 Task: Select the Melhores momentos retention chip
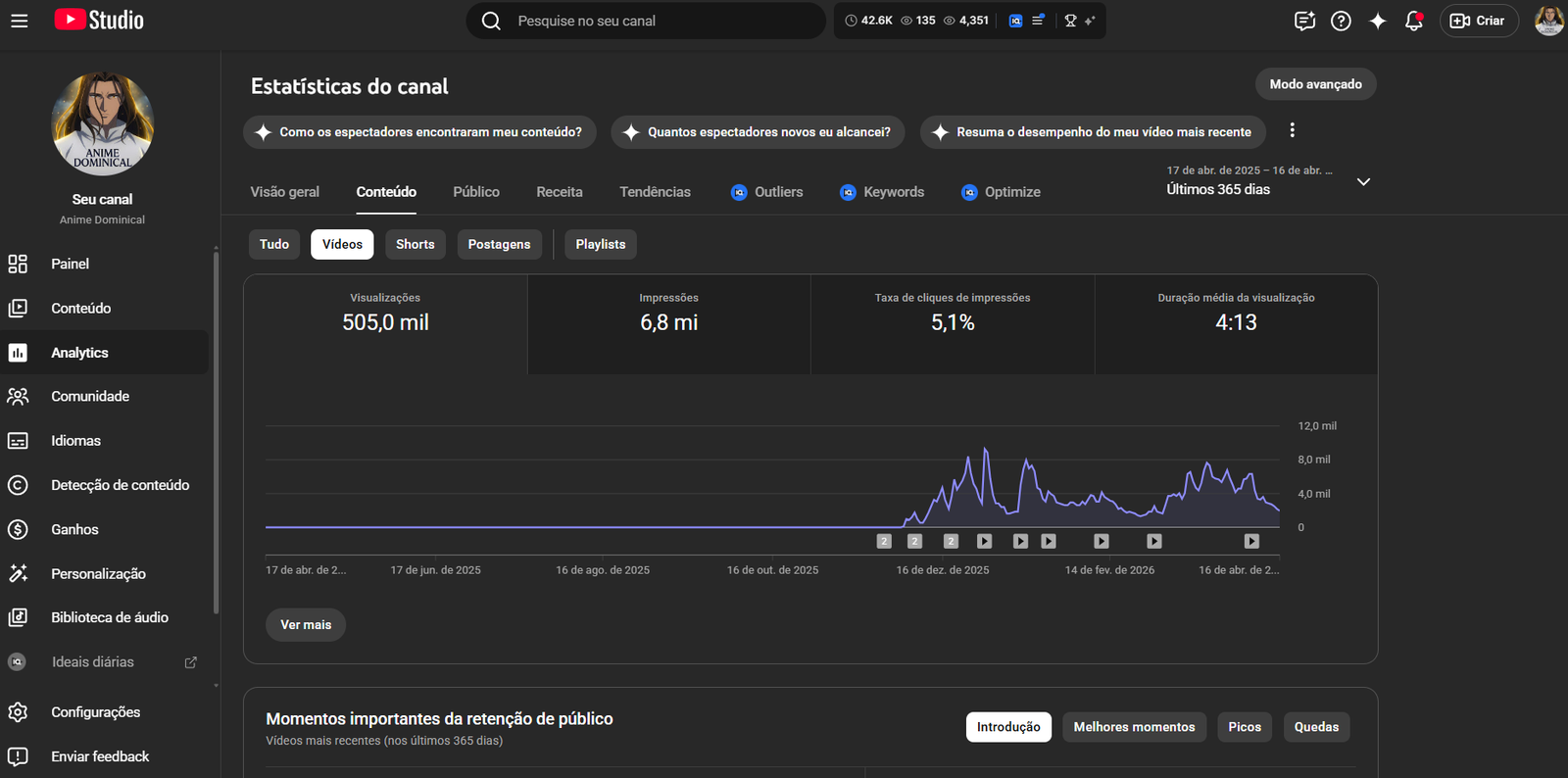coord(1134,727)
